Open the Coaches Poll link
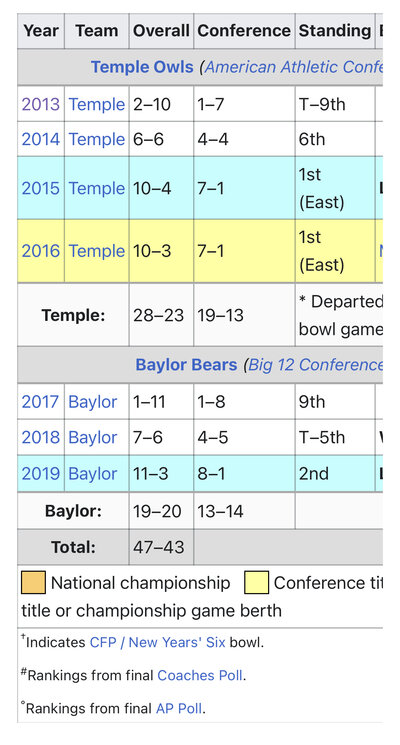The width and height of the screenshot is (400, 745). [200, 676]
